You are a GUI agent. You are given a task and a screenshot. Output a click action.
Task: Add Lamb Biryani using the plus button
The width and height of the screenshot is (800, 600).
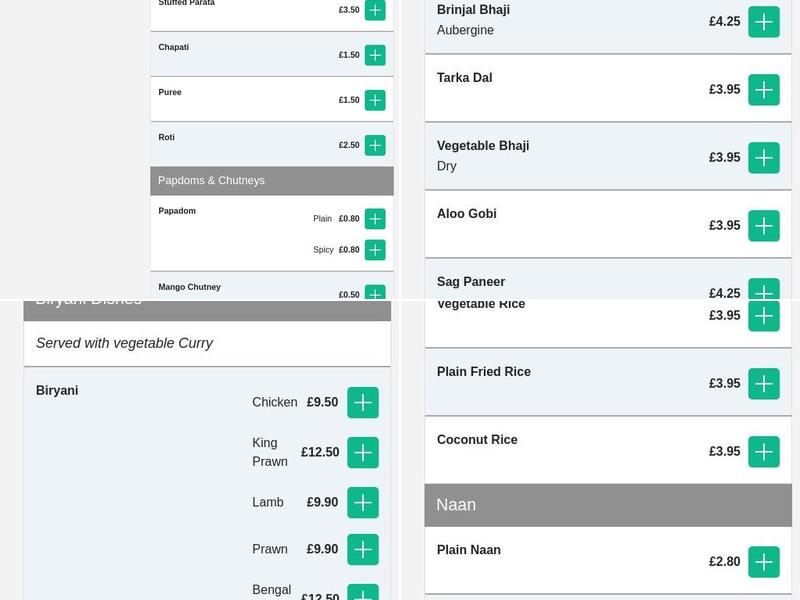click(363, 502)
